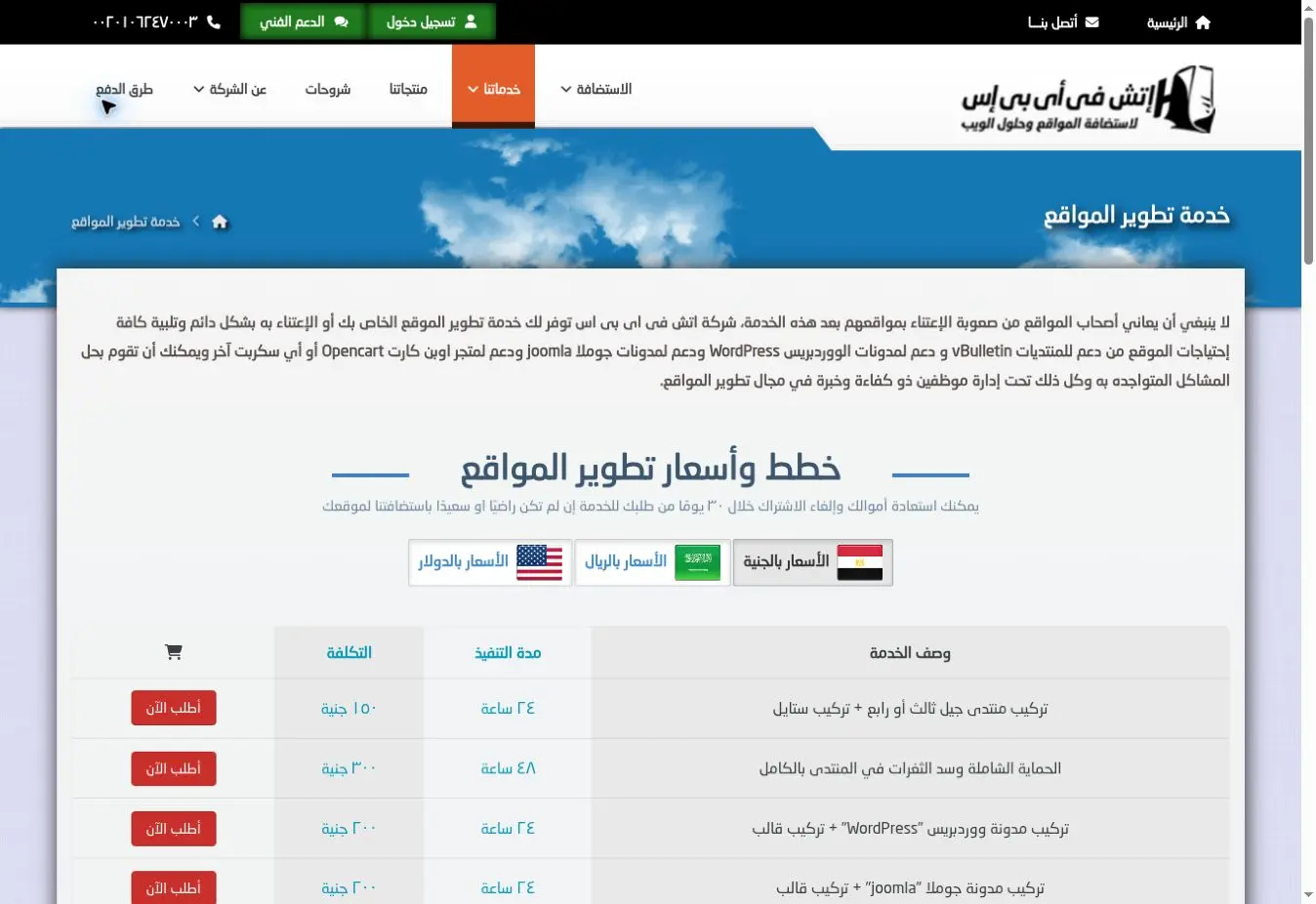Image resolution: width=1316 pixels, height=904 pixels.
Task: Click breadcrumb text خدمة تطوير المواقع
Action: (125, 222)
